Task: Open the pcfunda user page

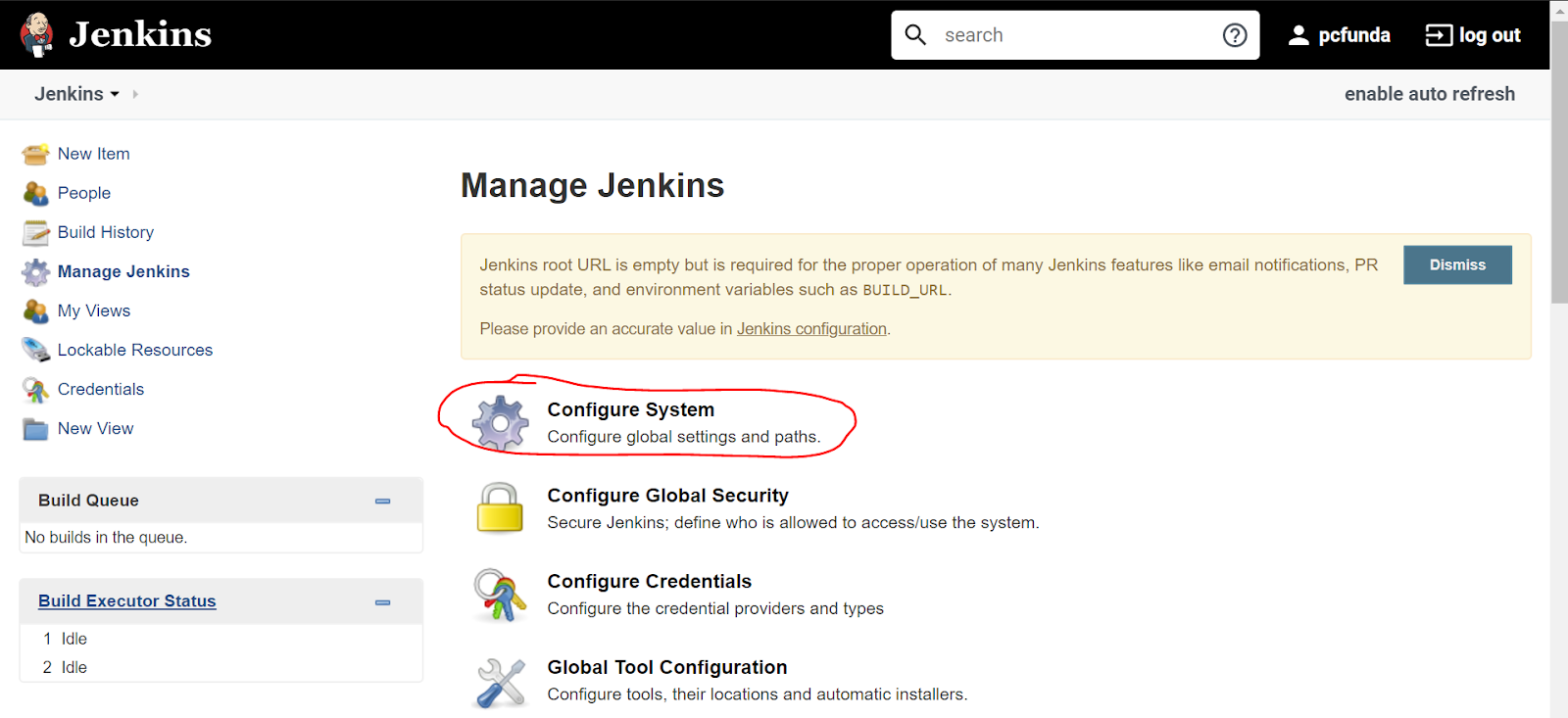Action: pos(1354,35)
